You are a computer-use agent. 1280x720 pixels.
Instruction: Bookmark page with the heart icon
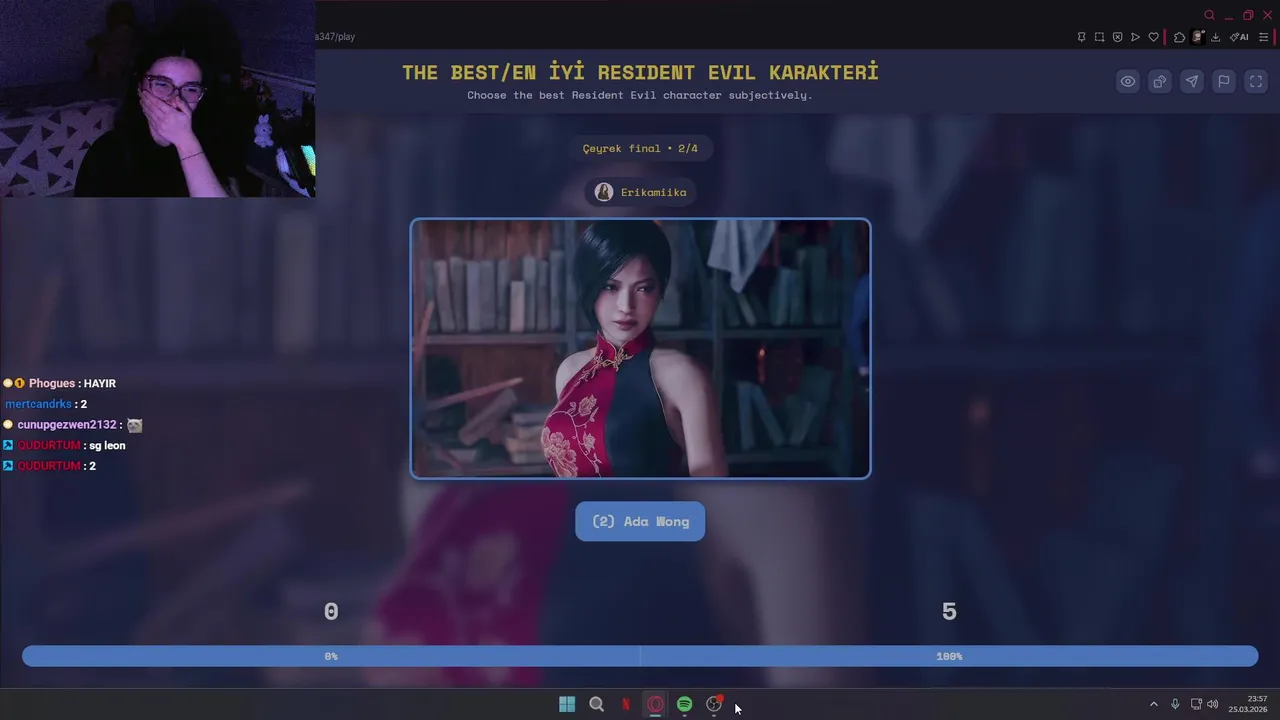(1153, 37)
